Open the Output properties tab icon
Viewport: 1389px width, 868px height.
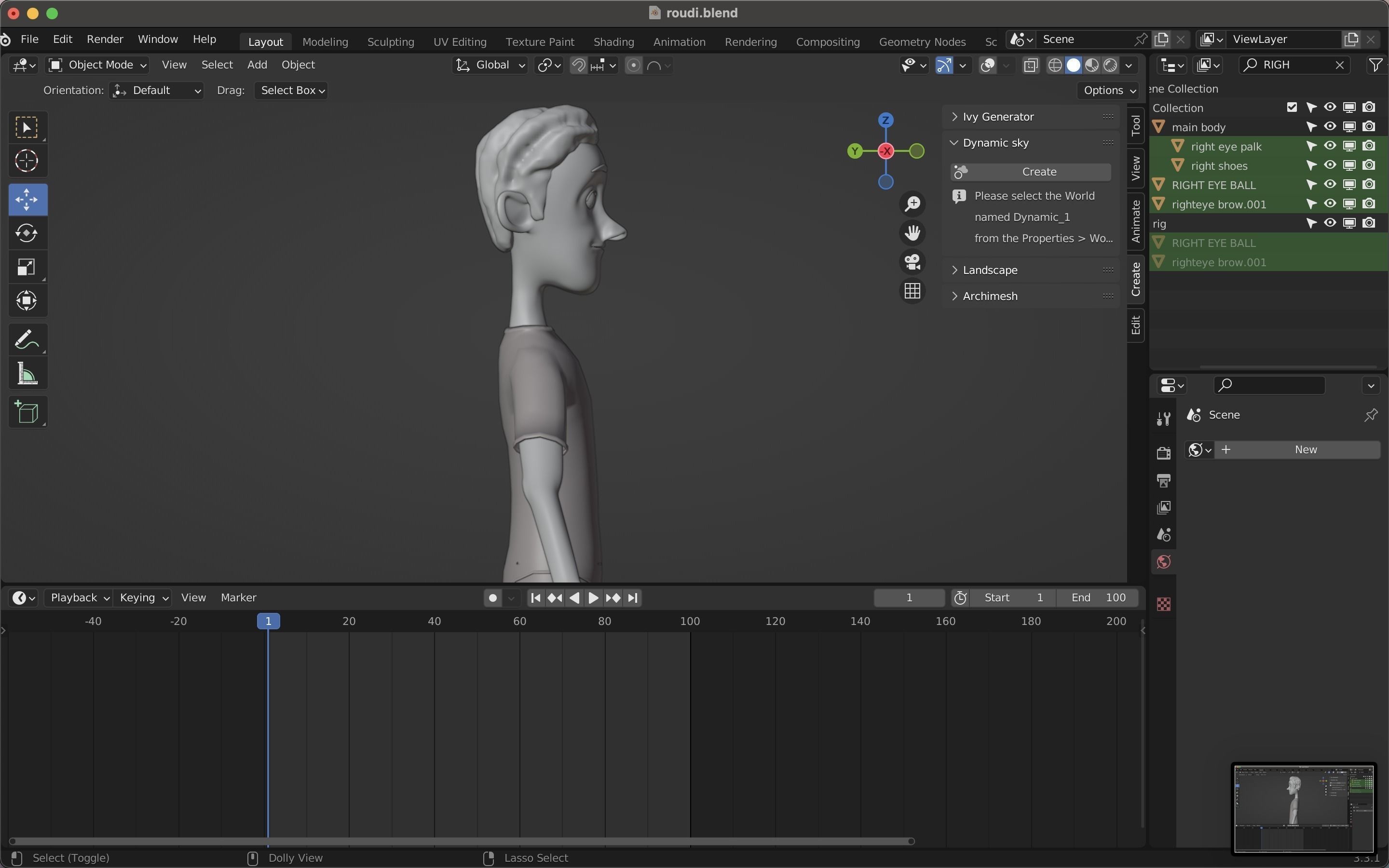pos(1163,480)
